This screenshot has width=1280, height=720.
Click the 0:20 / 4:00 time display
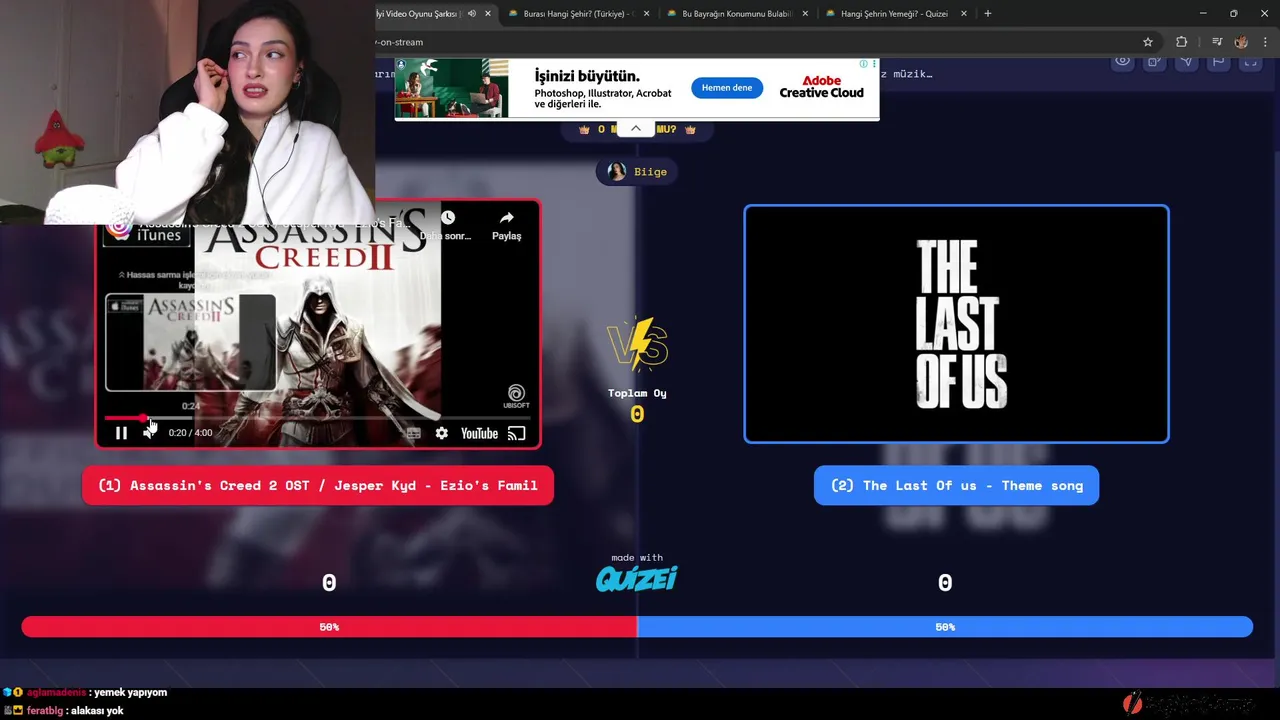[190, 433]
